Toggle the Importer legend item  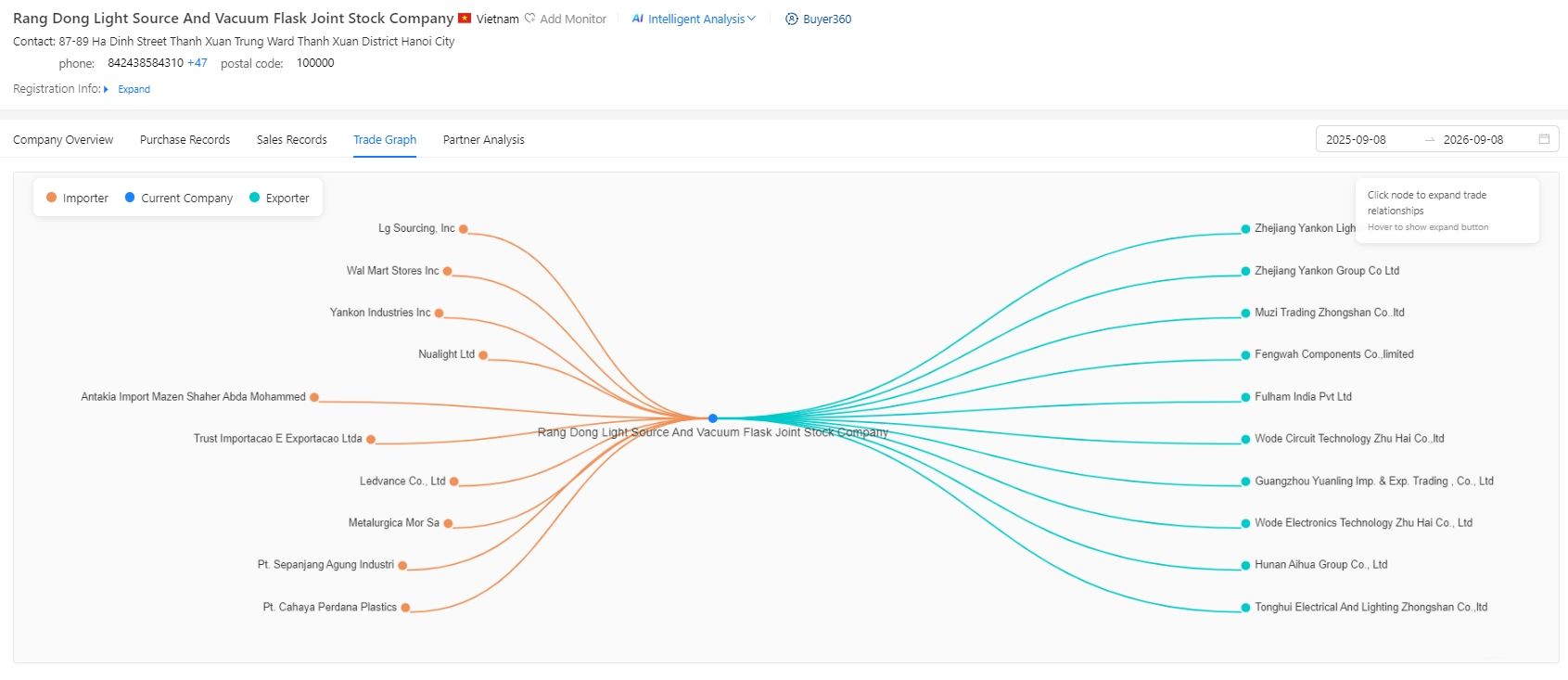coord(77,198)
